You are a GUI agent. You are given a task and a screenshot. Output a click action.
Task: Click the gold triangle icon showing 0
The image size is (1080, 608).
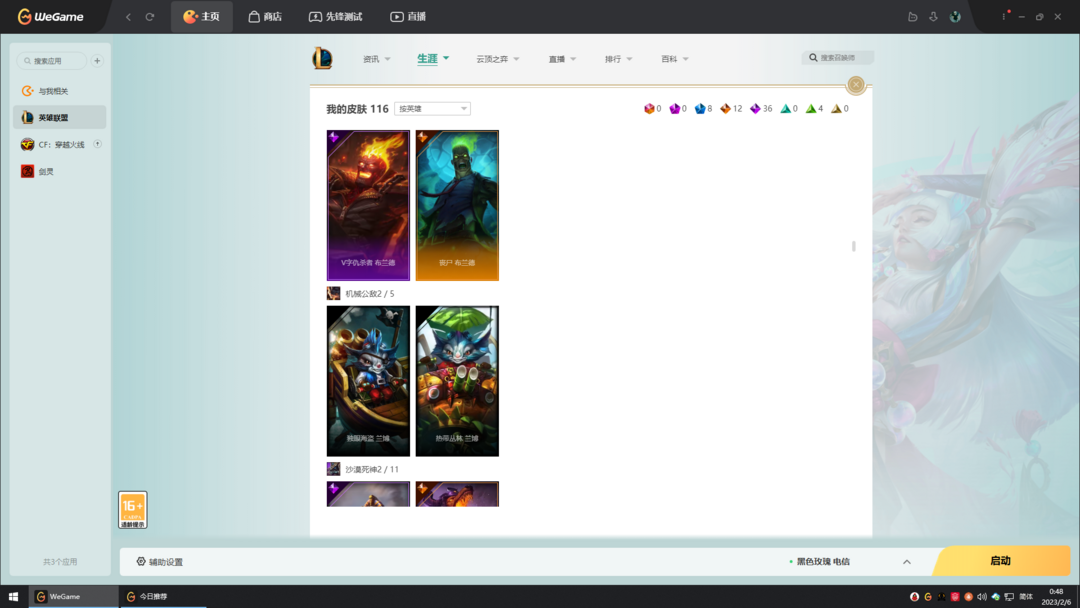pos(836,109)
